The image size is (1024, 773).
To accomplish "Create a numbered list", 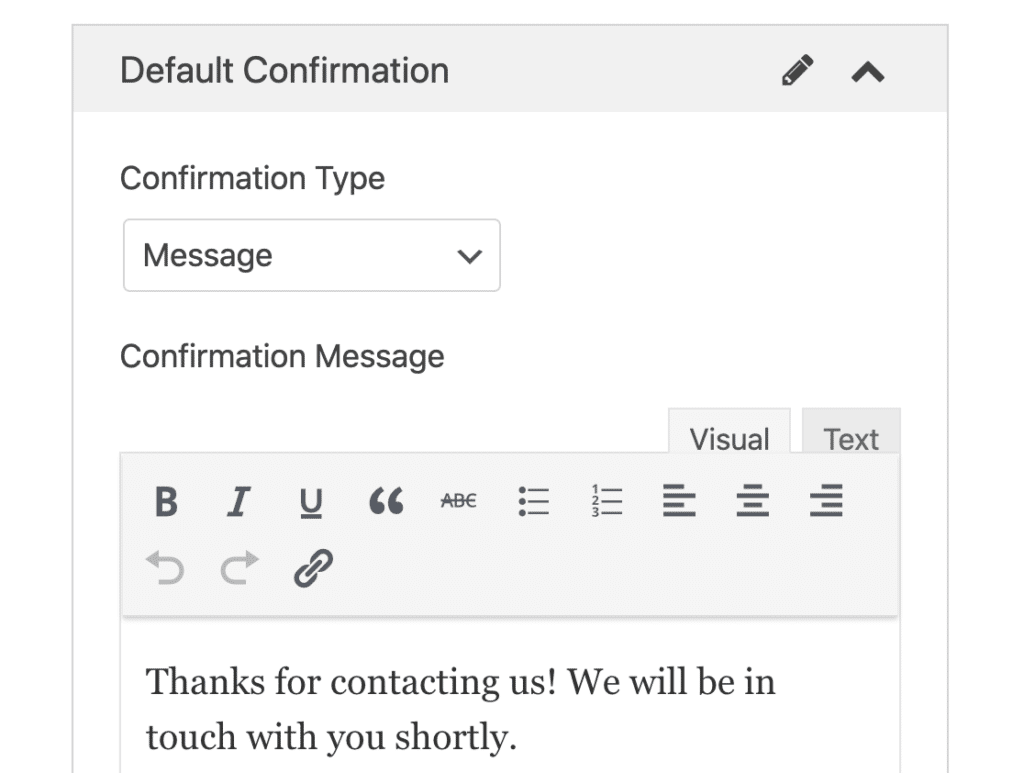I will (x=606, y=501).
